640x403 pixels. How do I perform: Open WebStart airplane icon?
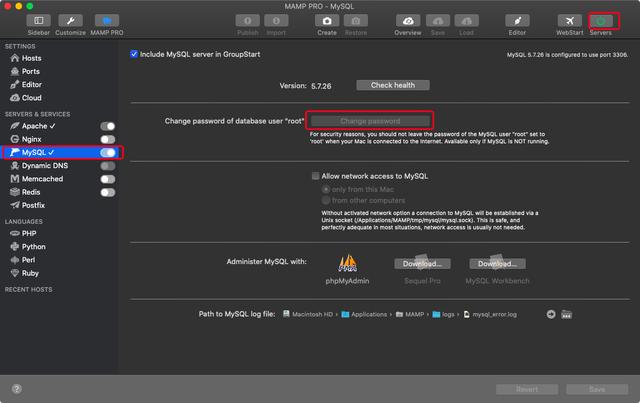click(x=570, y=20)
